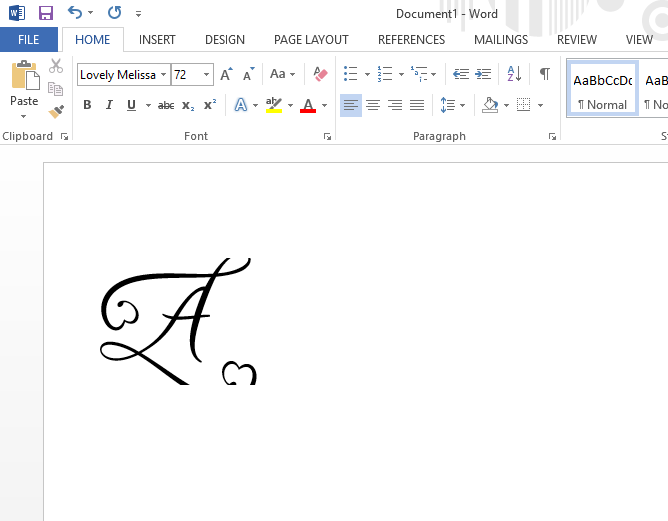Toggle Superscript formatting
Image resolution: width=668 pixels, height=521 pixels.
(x=210, y=105)
